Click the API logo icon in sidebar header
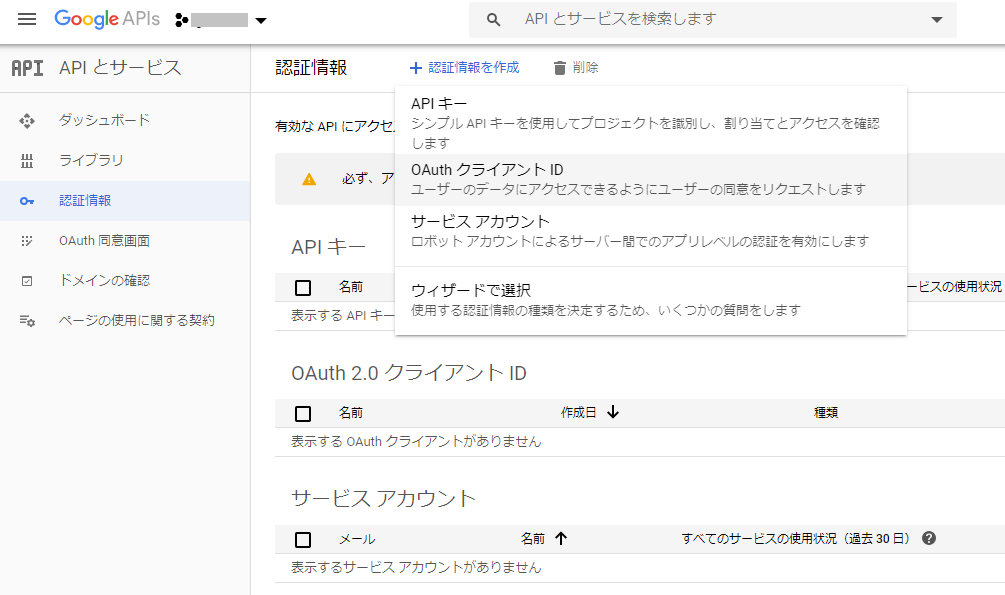This screenshot has height=595, width=1005. click(x=28, y=68)
